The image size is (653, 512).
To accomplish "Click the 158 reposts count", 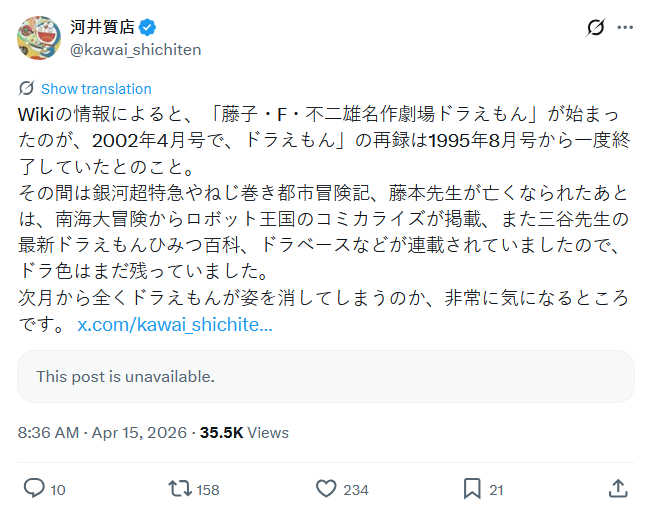I will click(208, 490).
